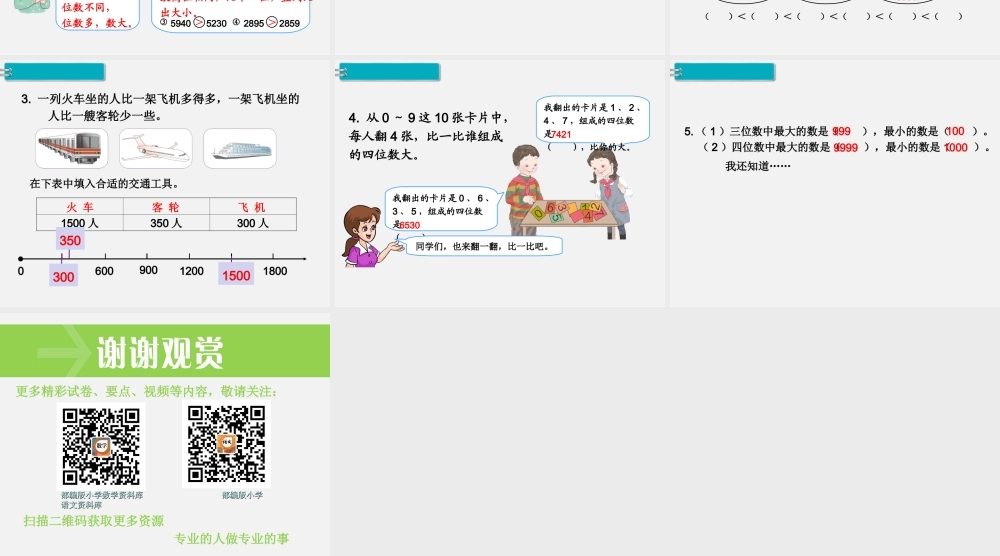This screenshot has height=556, width=1000.
Task: Click the 谢谢观赏 heading
Action: tap(160, 352)
